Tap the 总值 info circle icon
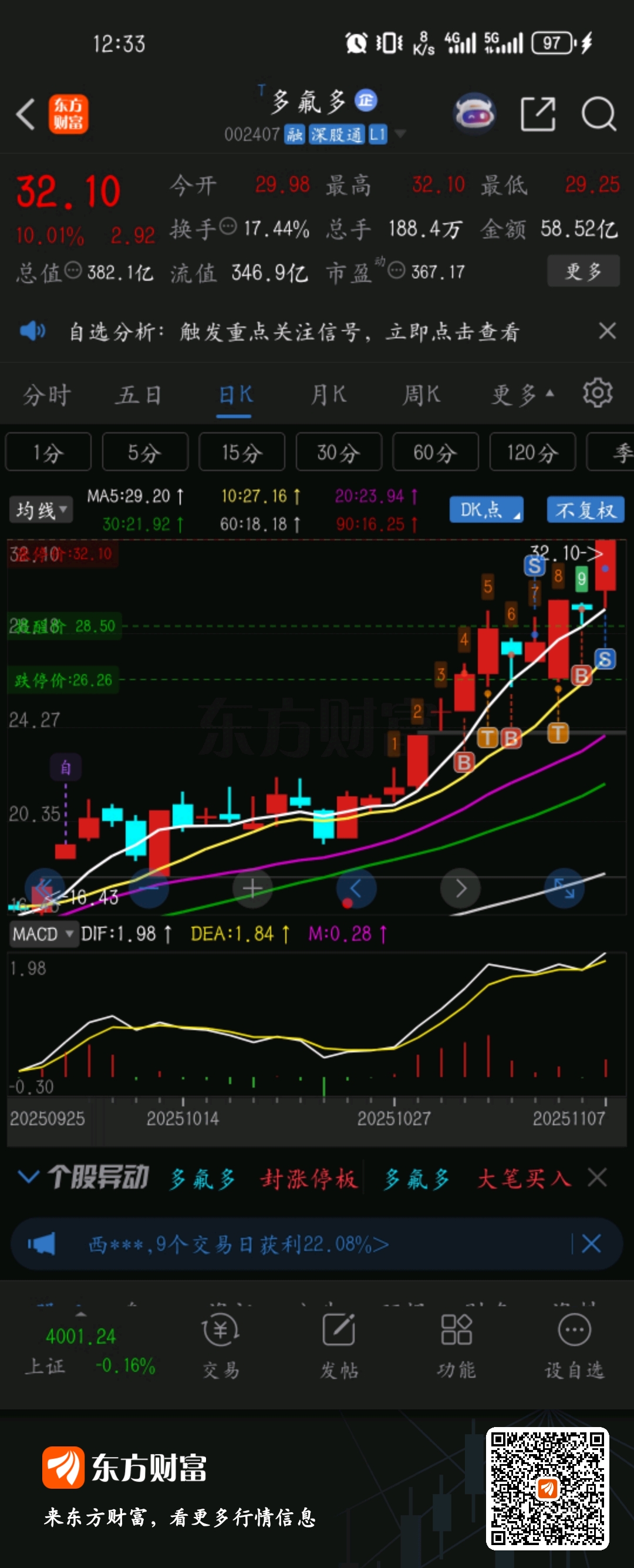The height and width of the screenshot is (1568, 634). (x=73, y=270)
